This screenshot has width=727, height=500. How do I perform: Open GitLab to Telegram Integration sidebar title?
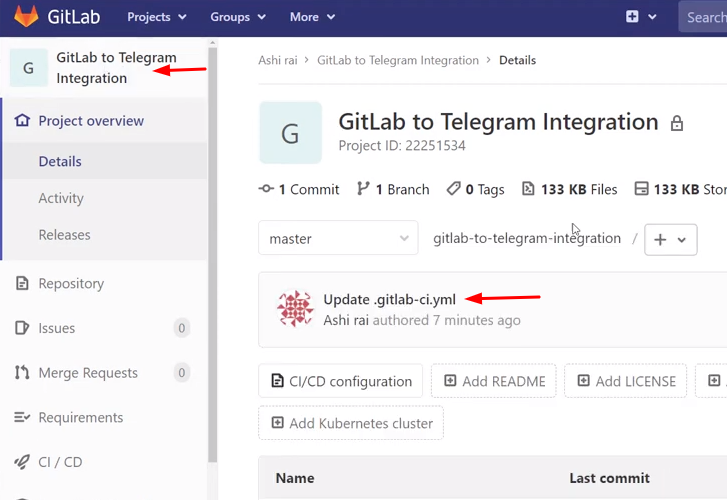pyautogui.click(x=116, y=68)
